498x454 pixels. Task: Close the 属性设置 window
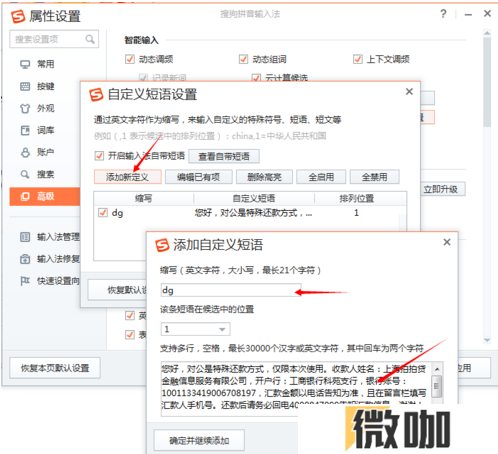click(487, 14)
